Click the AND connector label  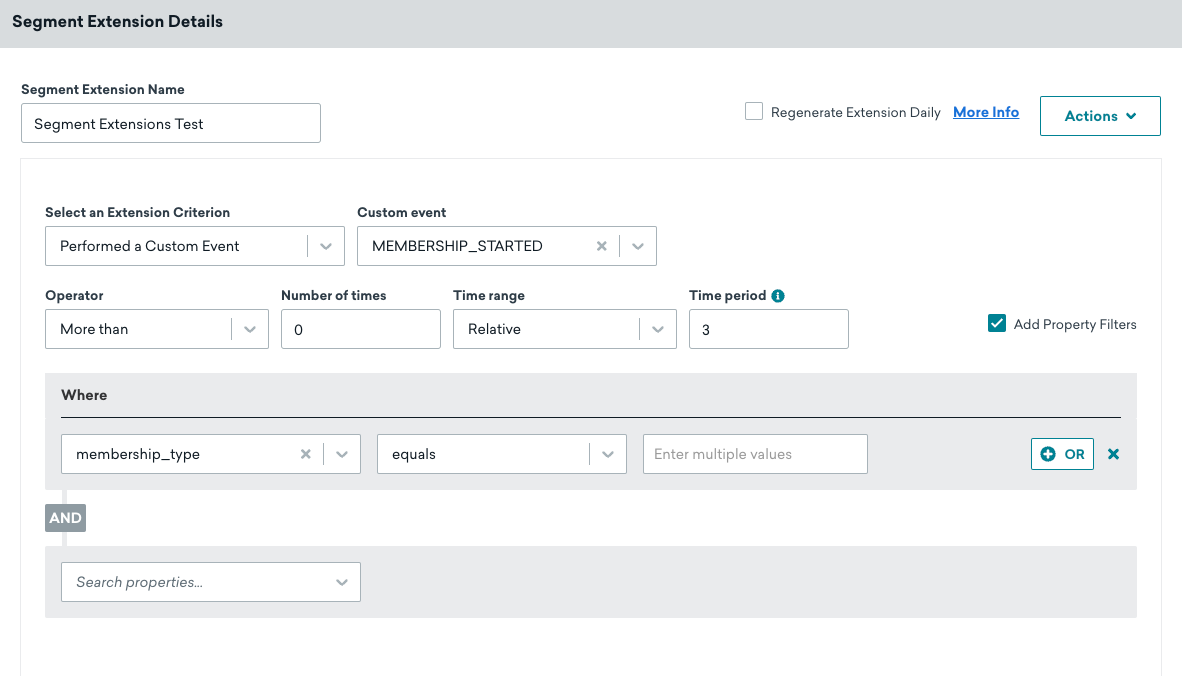pos(64,517)
